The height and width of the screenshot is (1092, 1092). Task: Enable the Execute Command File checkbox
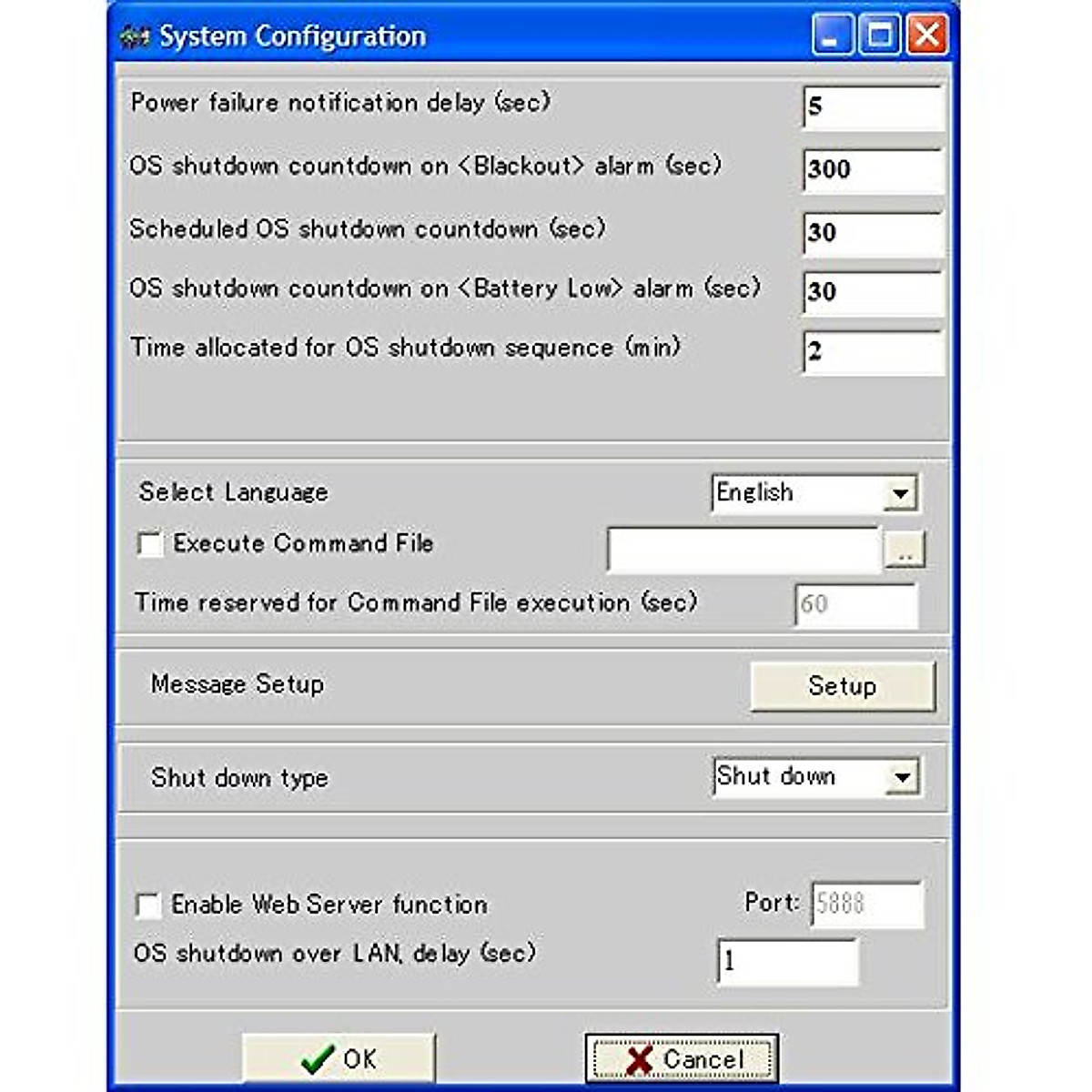(x=149, y=544)
